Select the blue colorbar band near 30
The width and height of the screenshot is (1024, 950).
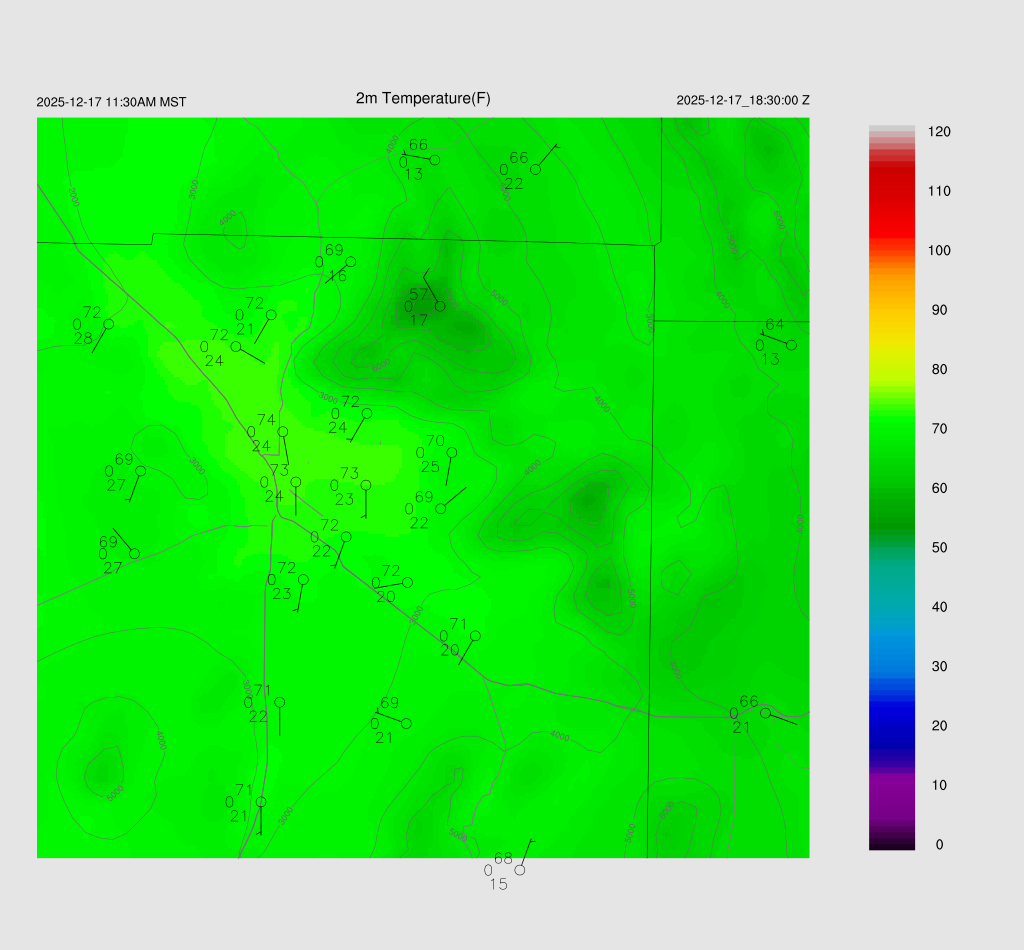(x=891, y=666)
